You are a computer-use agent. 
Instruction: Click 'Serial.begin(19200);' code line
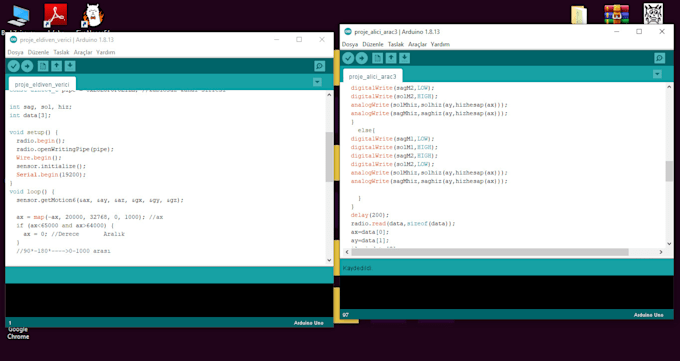[51, 174]
